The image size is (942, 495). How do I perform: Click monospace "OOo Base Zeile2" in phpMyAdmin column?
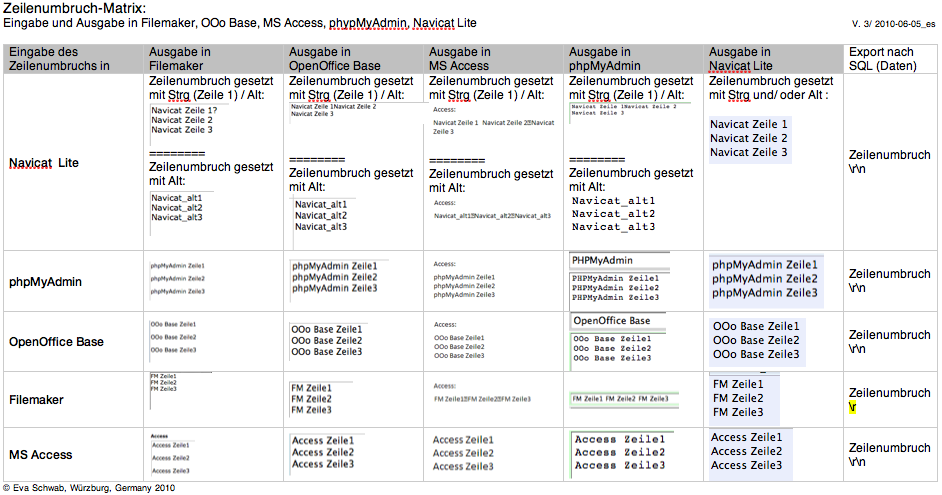612,348
